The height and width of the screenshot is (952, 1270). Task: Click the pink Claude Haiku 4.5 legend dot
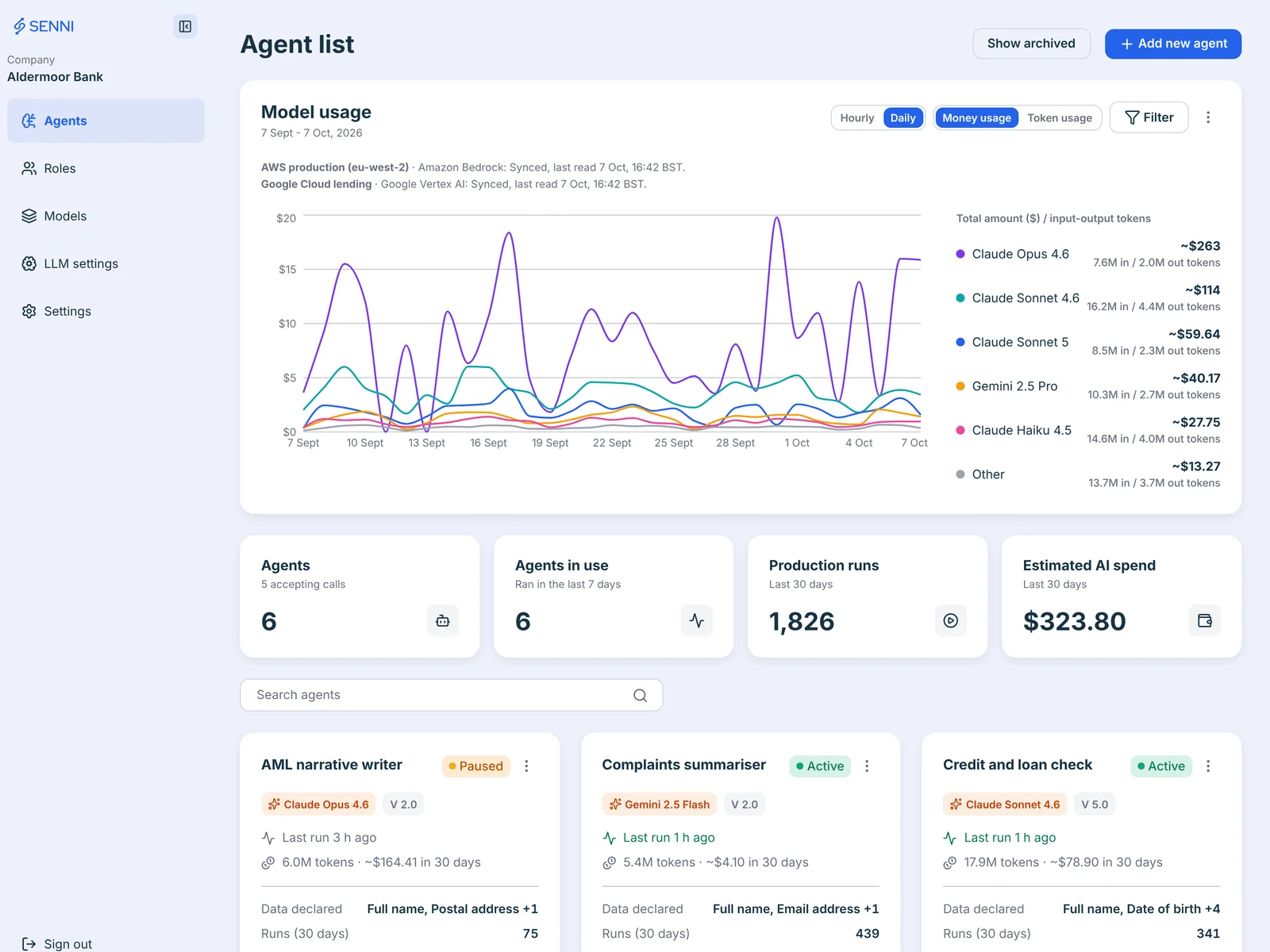(960, 430)
